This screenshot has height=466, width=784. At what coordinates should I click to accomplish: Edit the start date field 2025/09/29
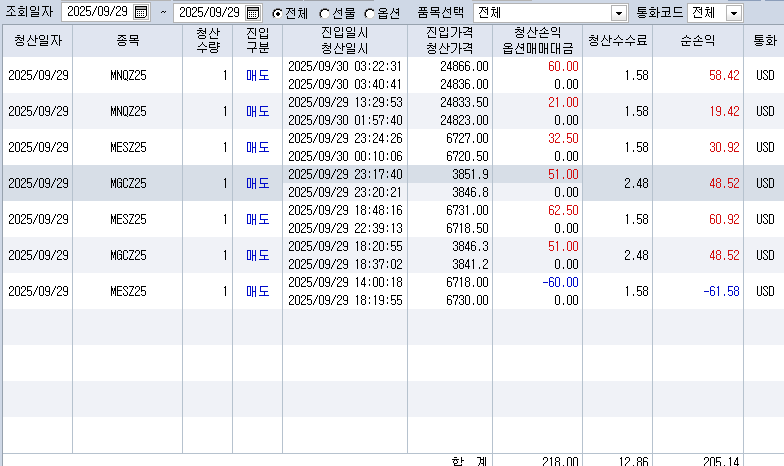click(98, 12)
